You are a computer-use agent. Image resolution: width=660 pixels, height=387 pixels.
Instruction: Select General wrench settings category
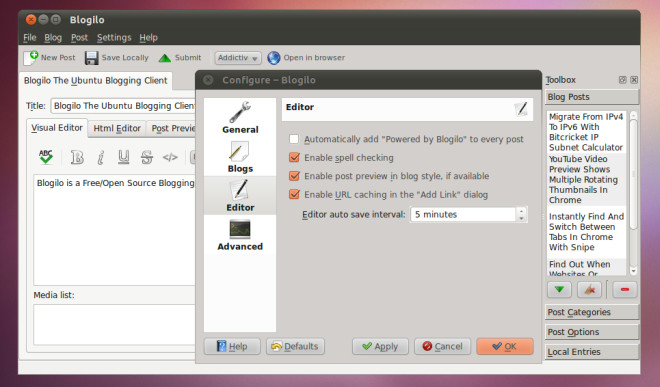click(240, 118)
